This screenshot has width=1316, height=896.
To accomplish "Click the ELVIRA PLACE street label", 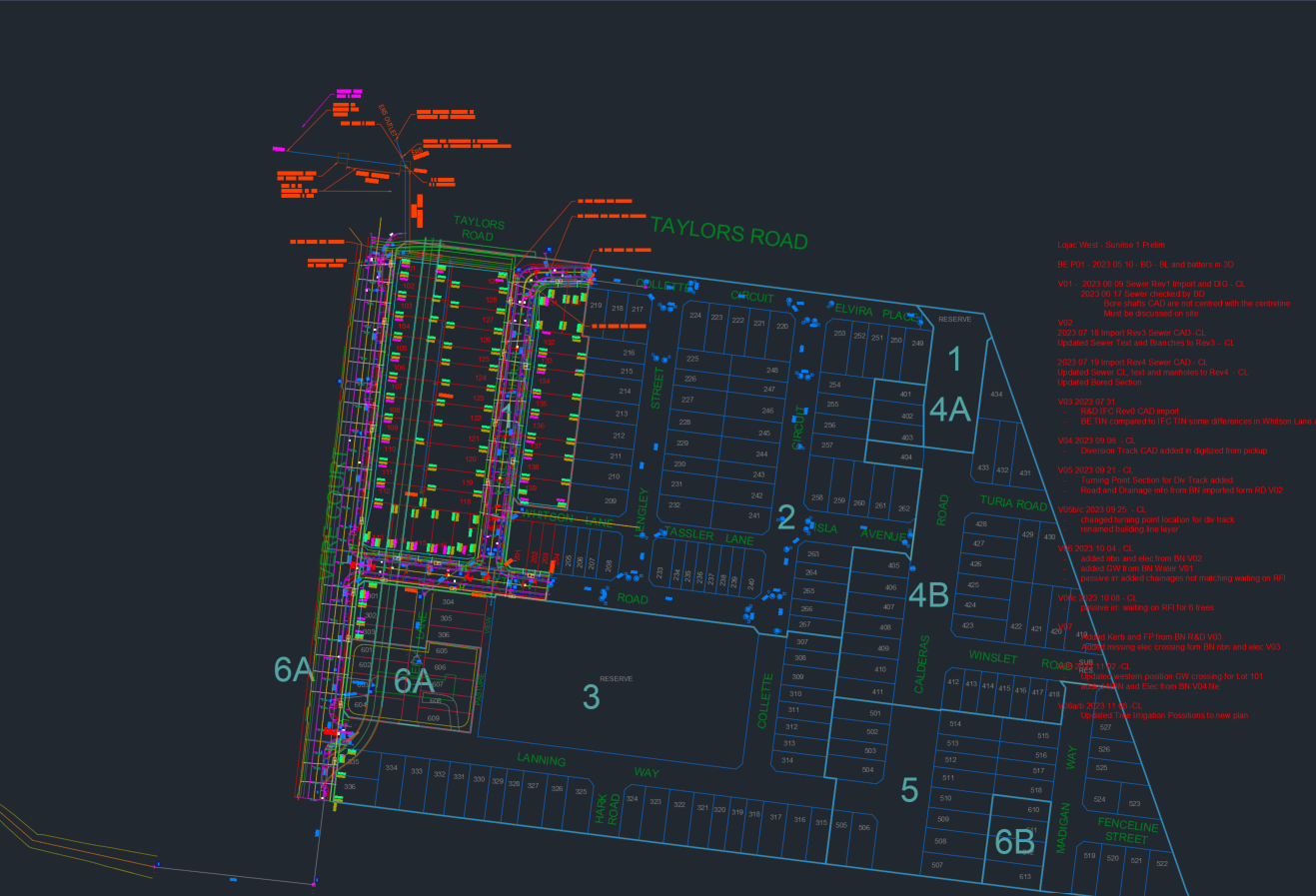I will click(875, 313).
